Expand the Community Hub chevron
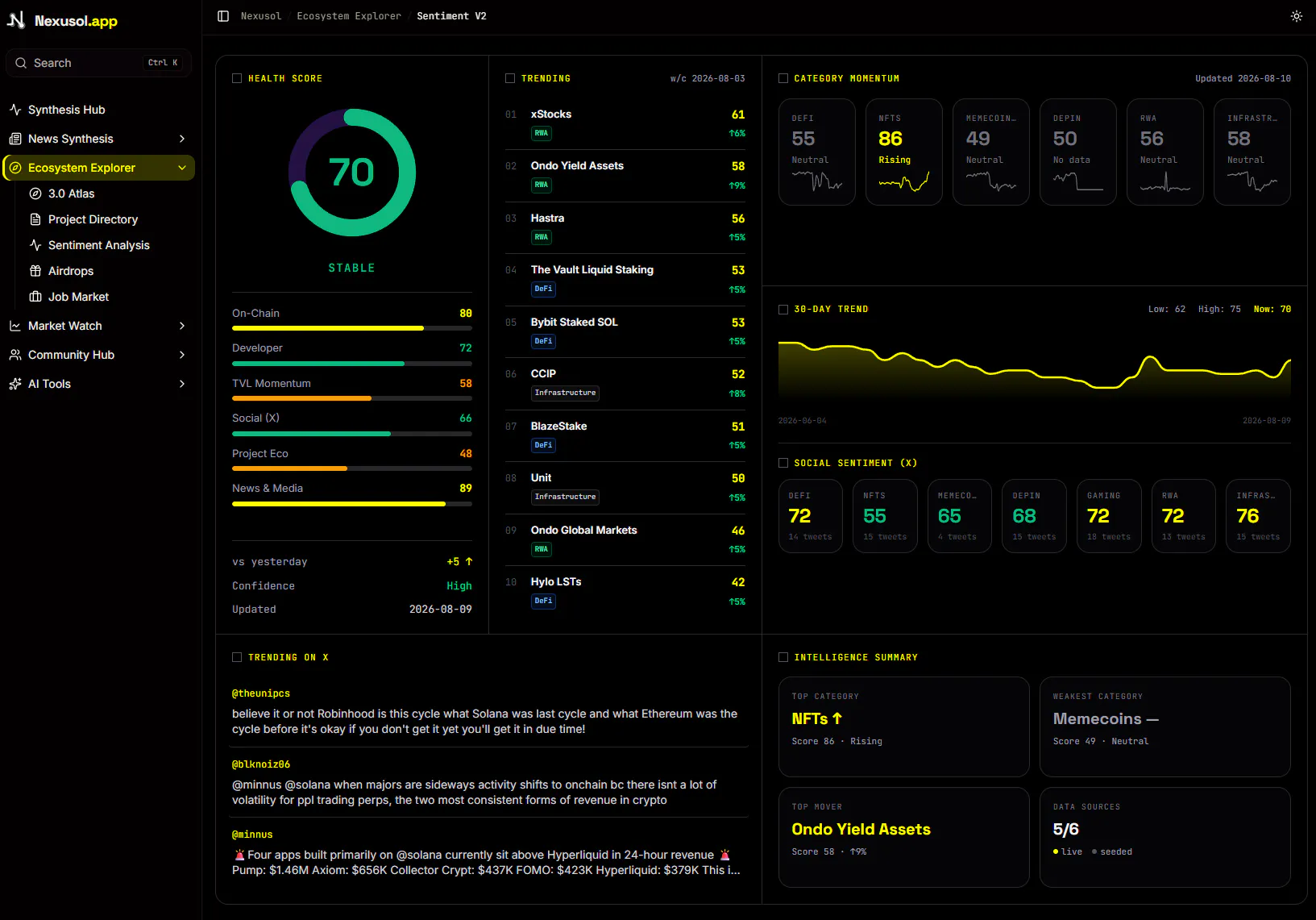Image resolution: width=1316 pixels, height=920 pixels. (182, 355)
